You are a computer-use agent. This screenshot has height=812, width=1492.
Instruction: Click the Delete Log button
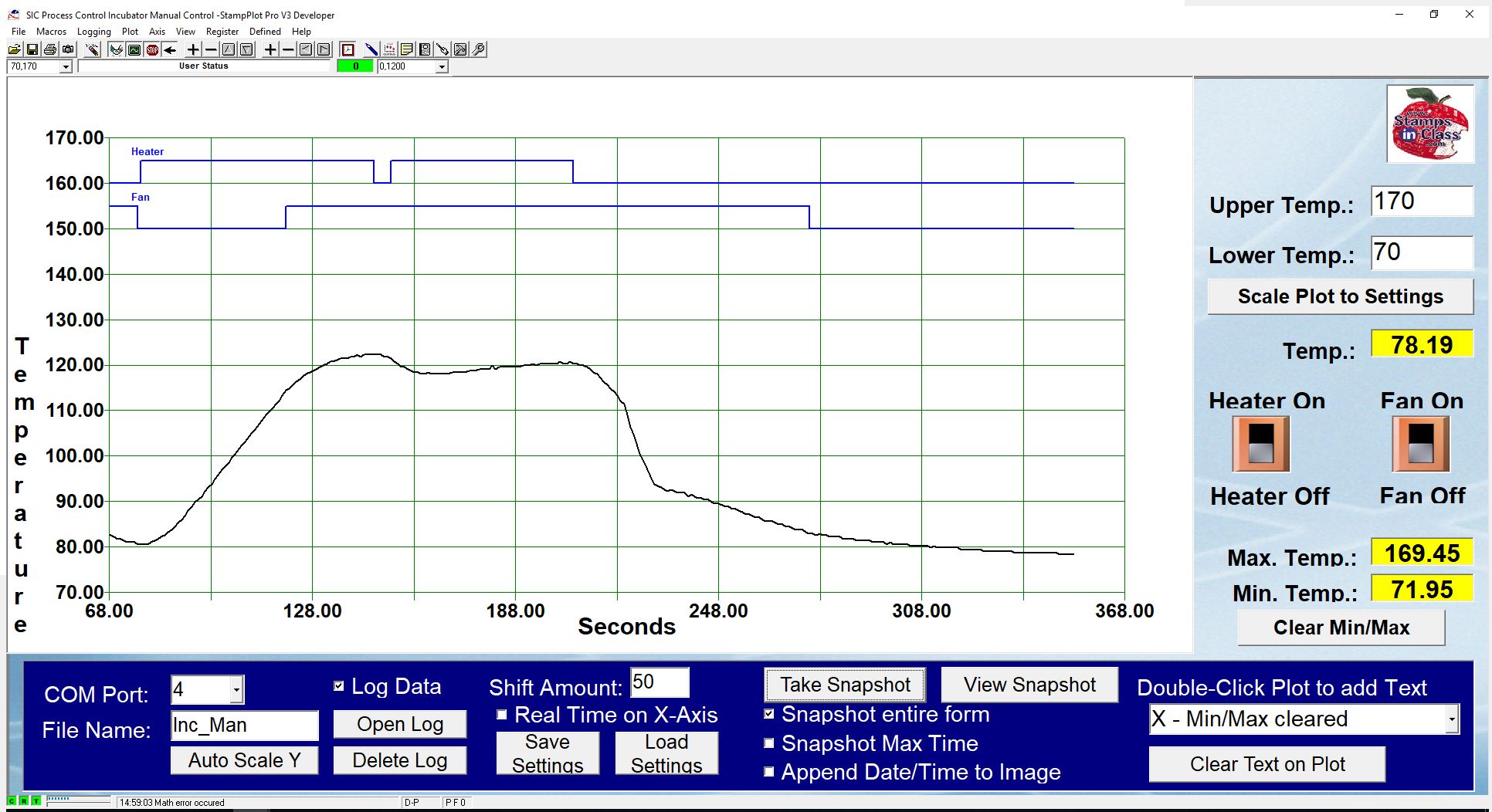point(400,760)
